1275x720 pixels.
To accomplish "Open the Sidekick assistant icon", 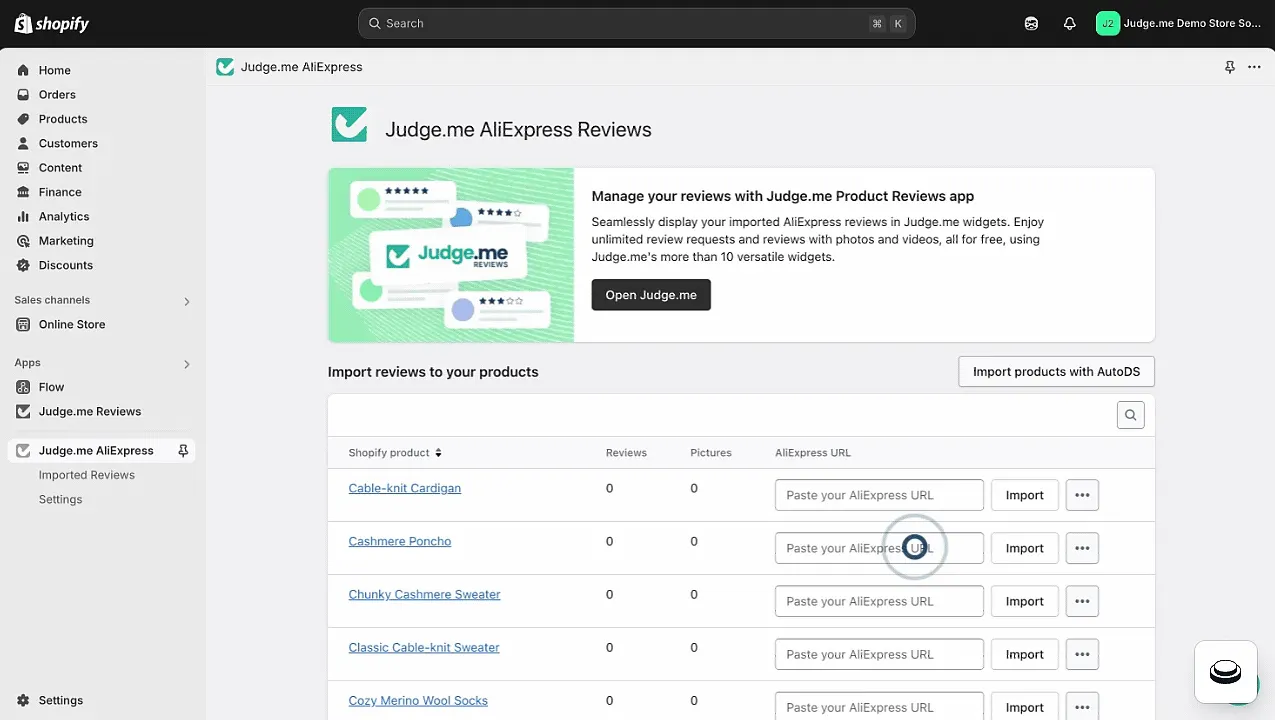I will point(1032,23).
